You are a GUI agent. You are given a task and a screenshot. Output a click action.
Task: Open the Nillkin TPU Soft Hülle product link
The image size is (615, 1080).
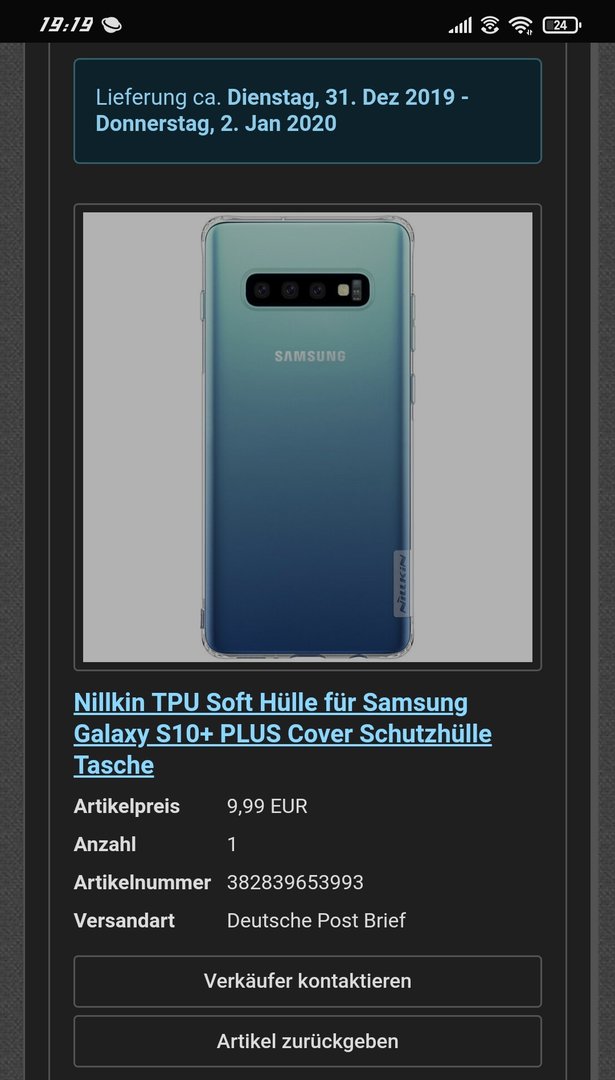point(282,734)
